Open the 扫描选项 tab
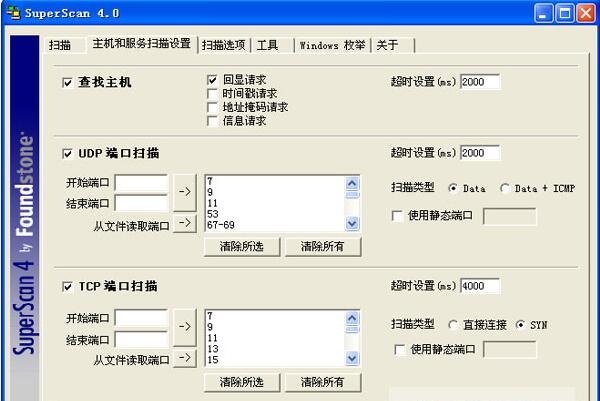600x401 pixels. pyautogui.click(x=223, y=45)
